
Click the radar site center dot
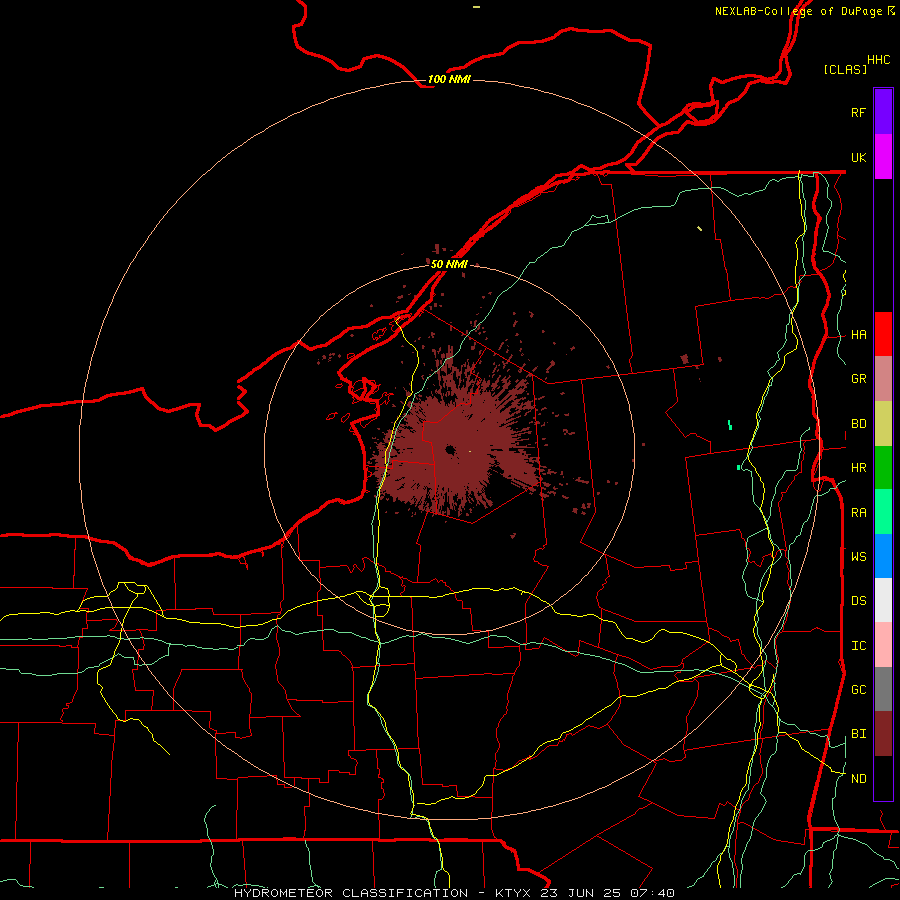click(x=449, y=450)
